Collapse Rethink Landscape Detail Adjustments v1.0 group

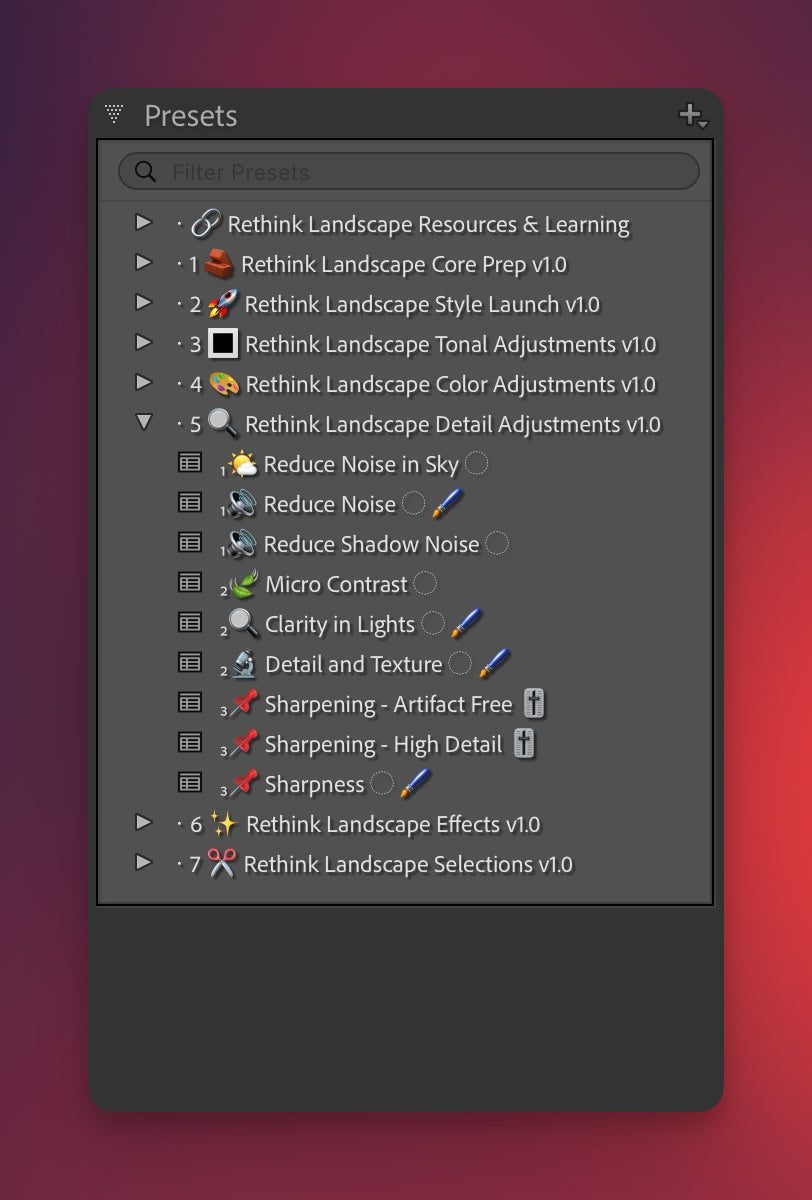[144, 423]
